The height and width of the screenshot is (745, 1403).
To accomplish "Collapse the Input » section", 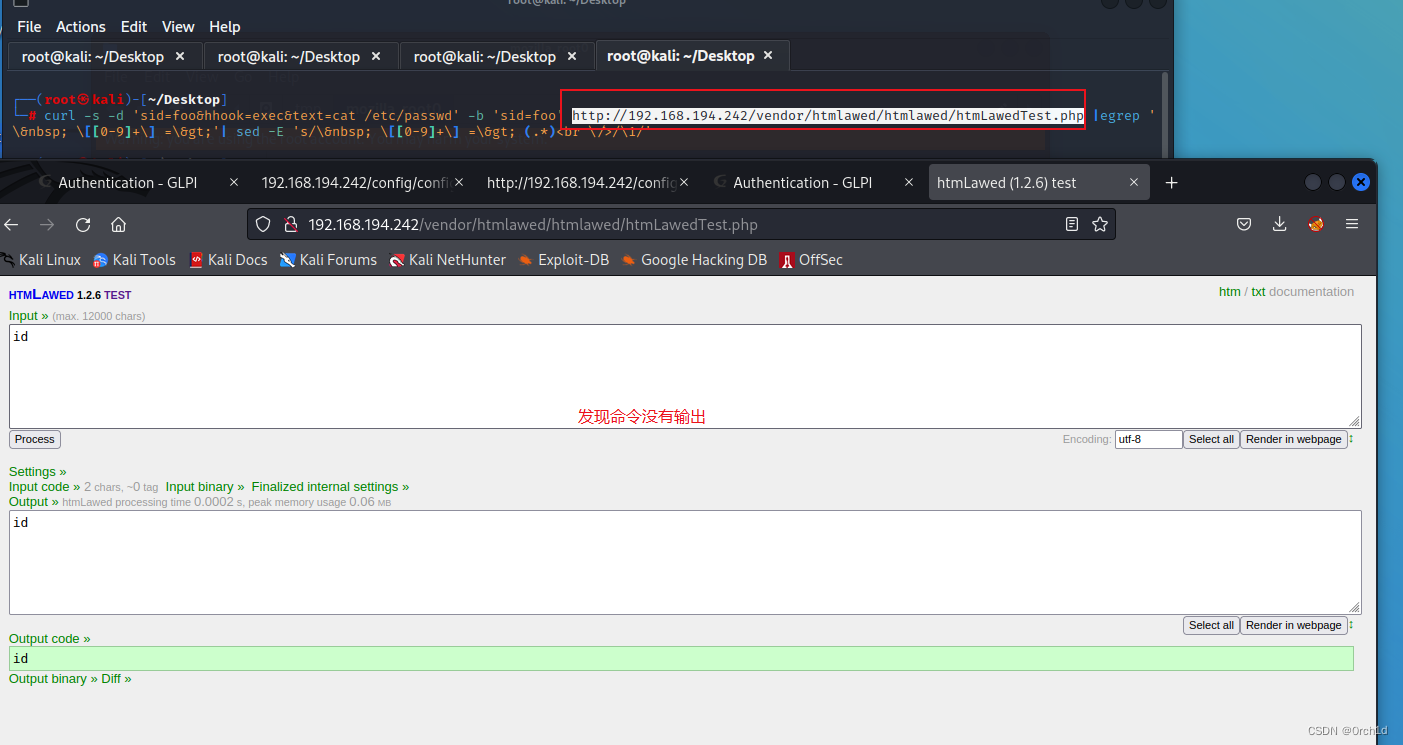I will 29,316.
